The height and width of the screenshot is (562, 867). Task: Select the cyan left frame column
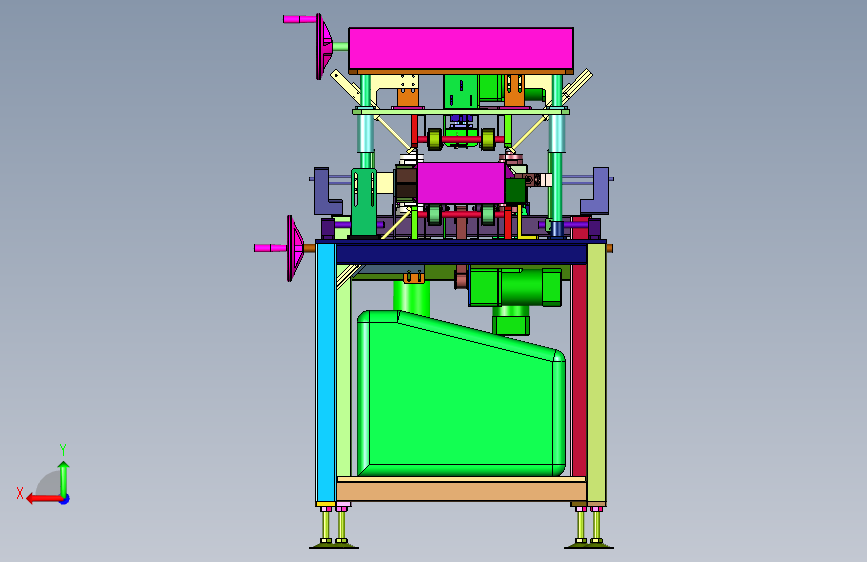click(326, 372)
